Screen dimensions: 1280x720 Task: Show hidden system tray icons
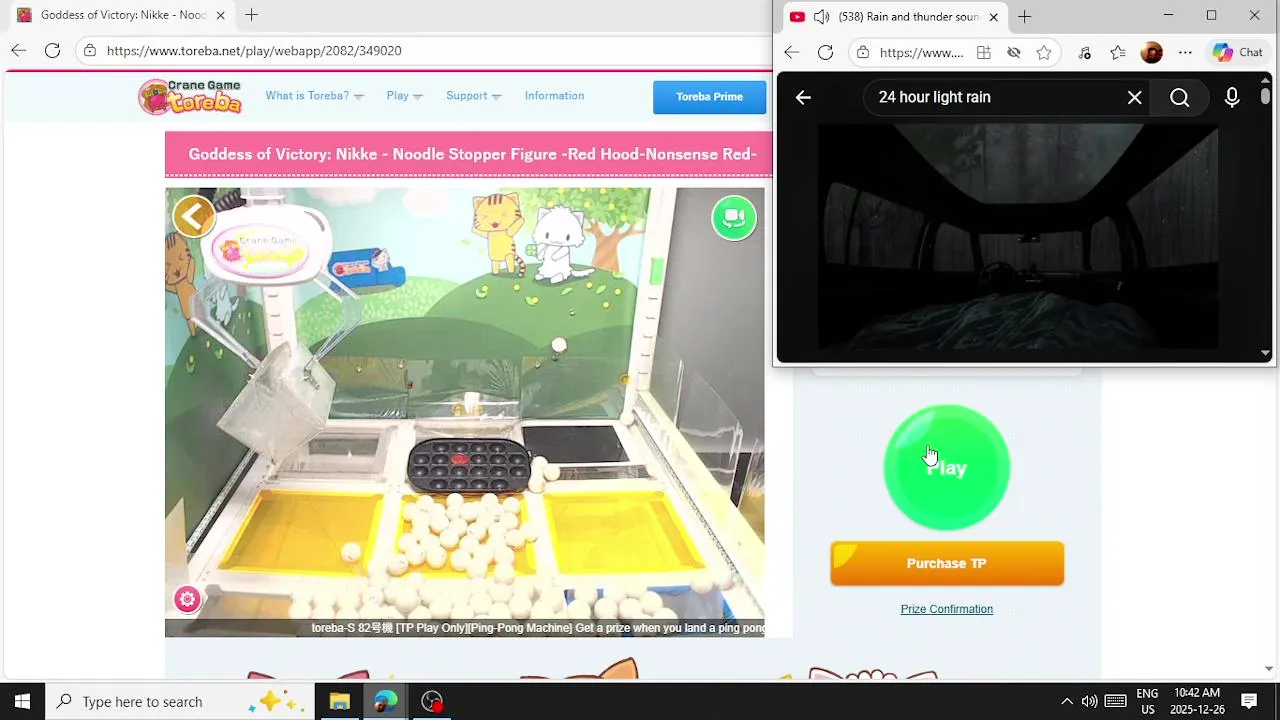(x=1066, y=701)
